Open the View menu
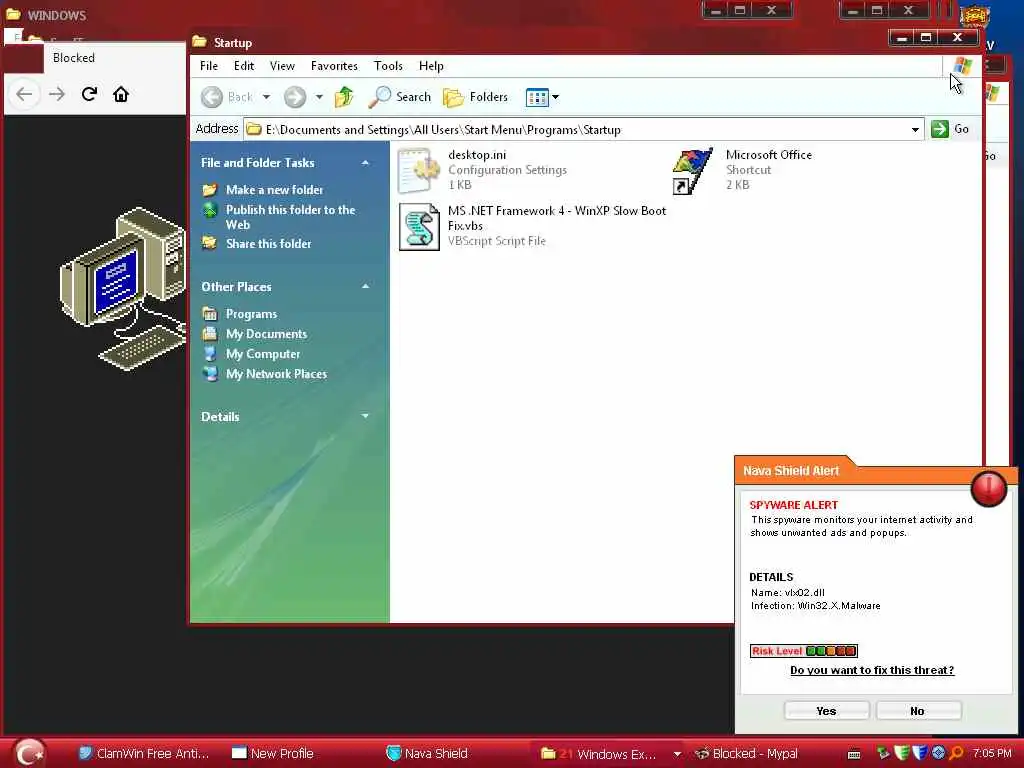Image resolution: width=1024 pixels, height=768 pixels. 282,66
